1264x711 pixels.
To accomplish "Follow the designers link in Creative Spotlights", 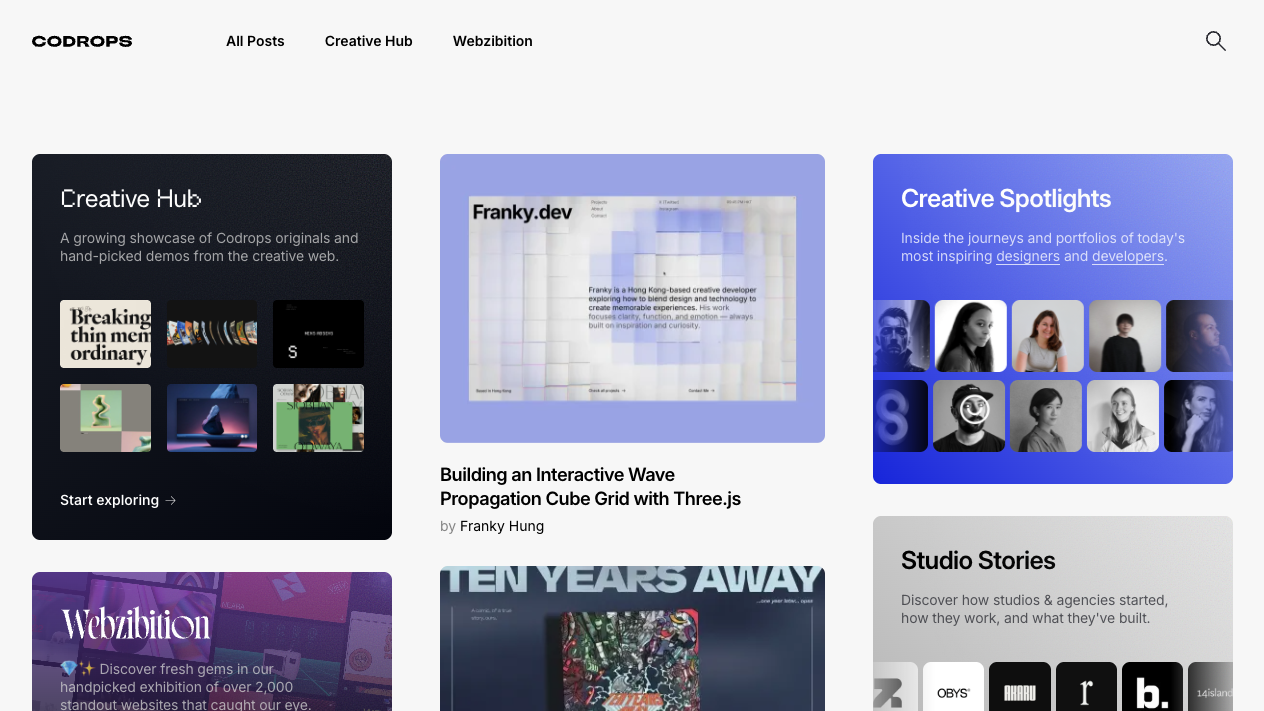I will pos(1028,256).
